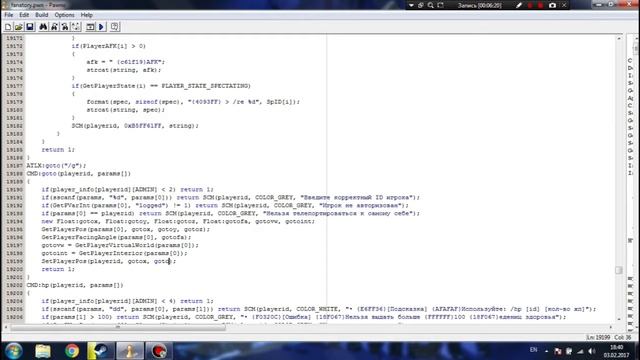Click the Action Center flag tray icon
The width and height of the screenshot is (640, 360).
coord(558,351)
